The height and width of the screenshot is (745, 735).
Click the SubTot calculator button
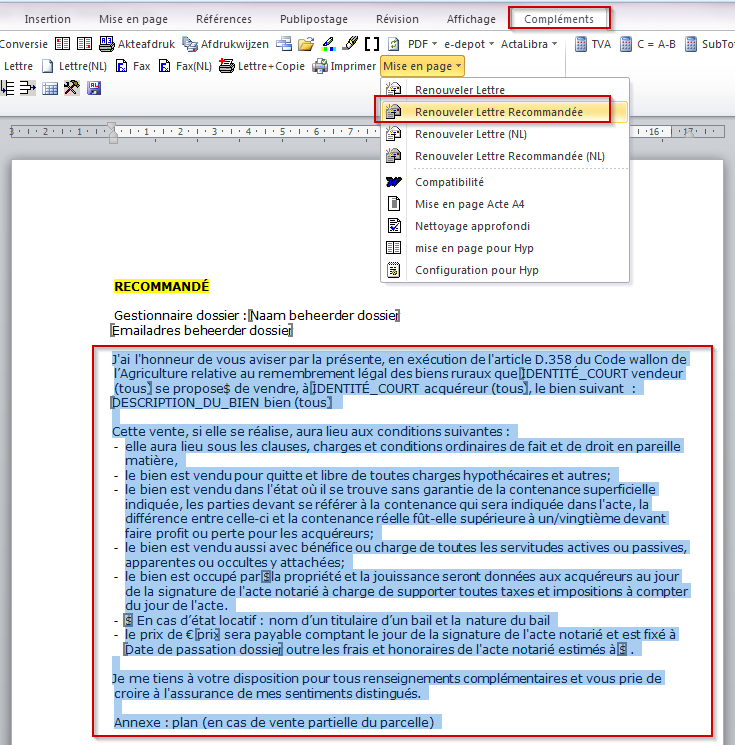click(710, 44)
